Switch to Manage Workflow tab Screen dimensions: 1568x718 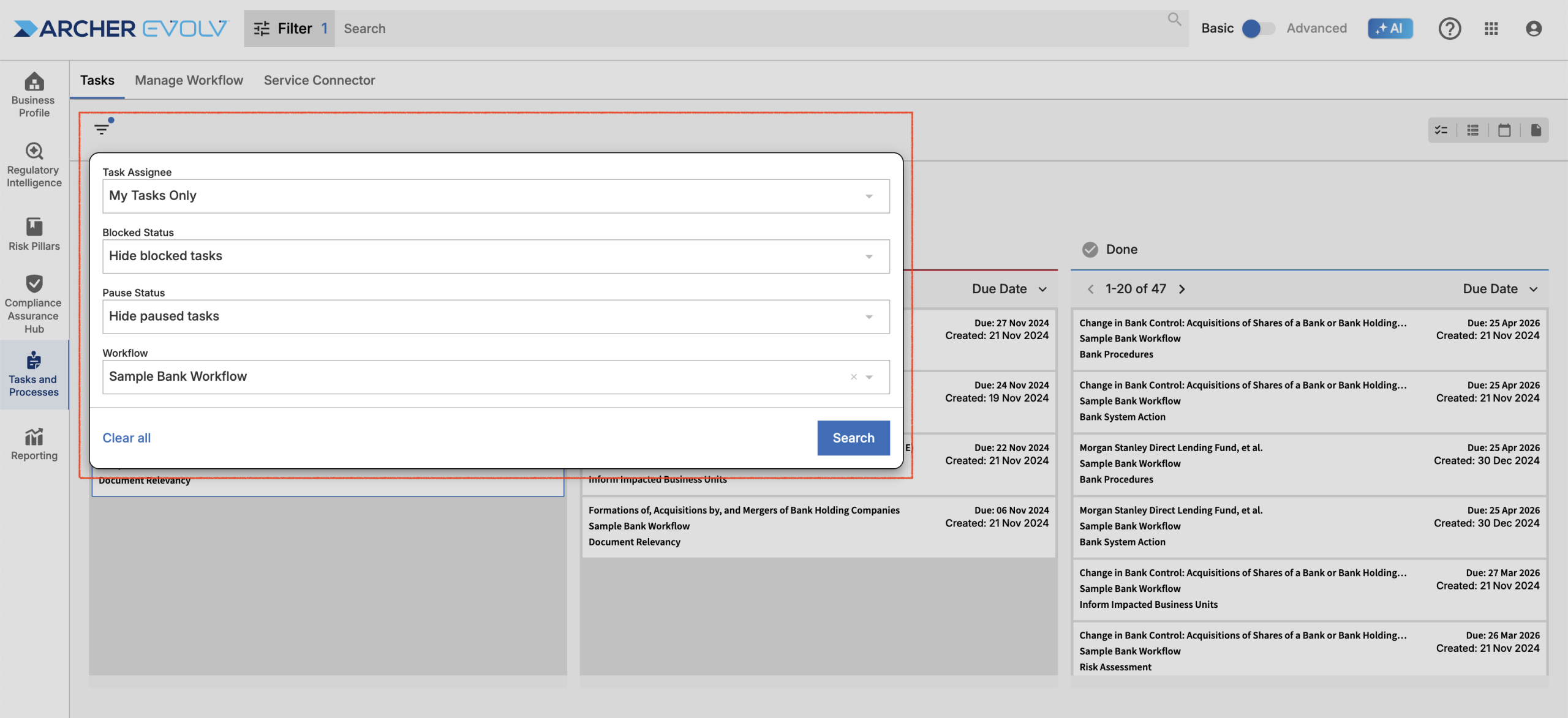coord(189,80)
